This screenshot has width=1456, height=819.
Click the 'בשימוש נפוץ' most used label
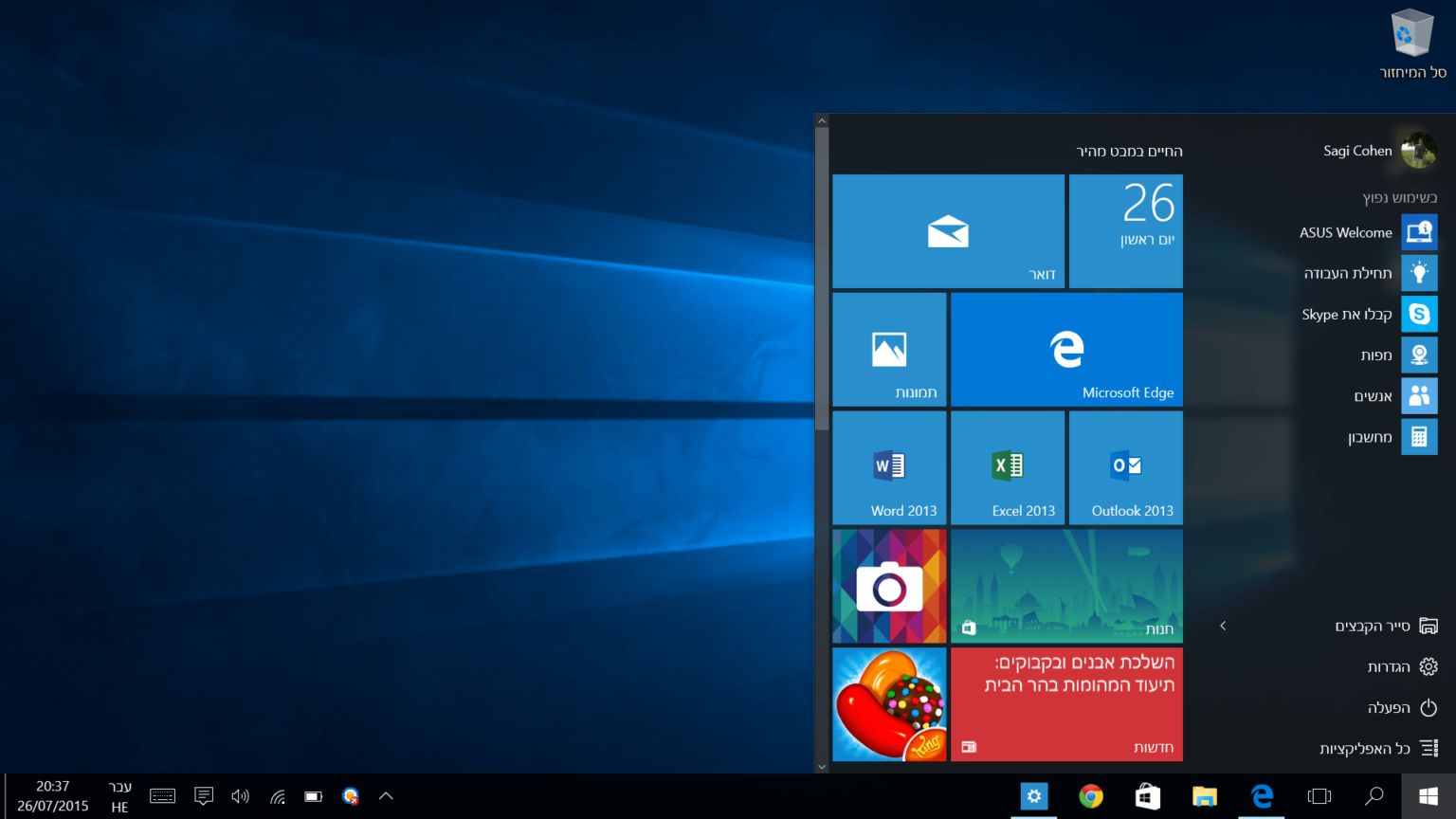pos(1400,197)
